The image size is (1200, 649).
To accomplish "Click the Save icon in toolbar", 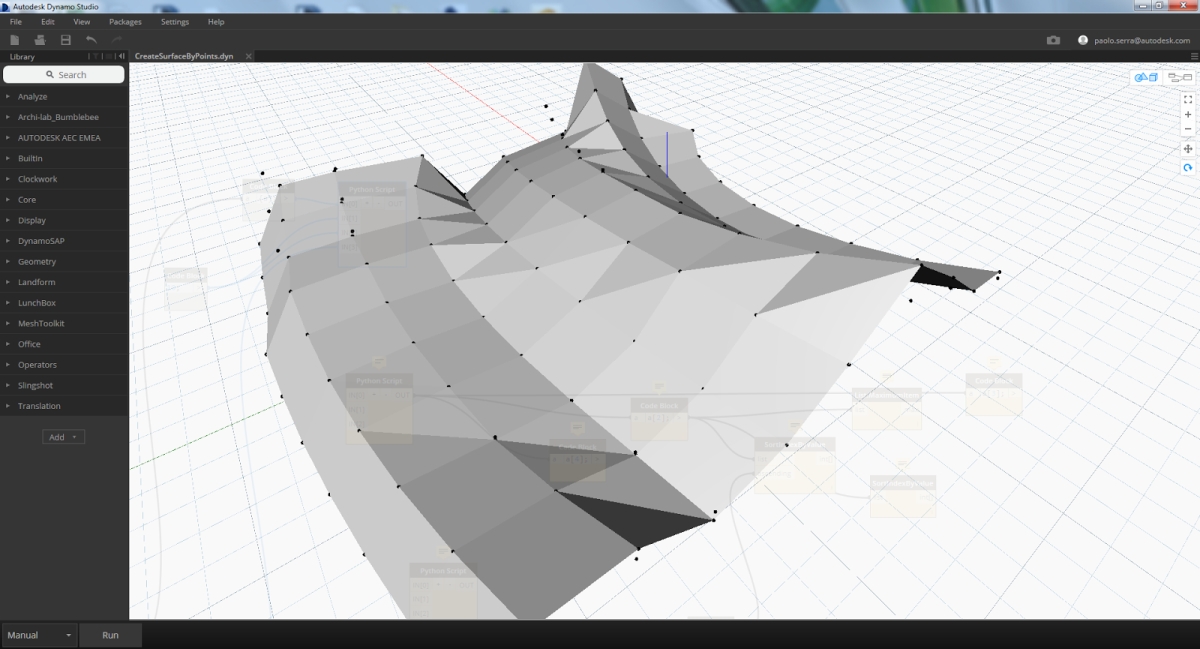I will click(66, 40).
